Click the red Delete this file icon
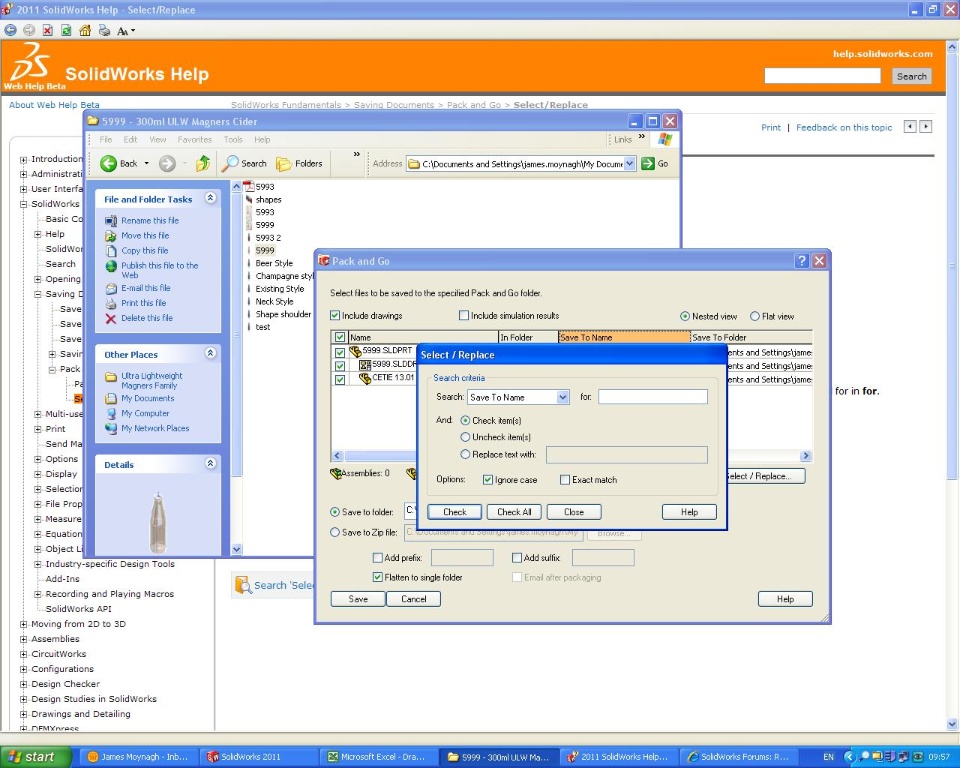The width and height of the screenshot is (960, 768). [111, 318]
